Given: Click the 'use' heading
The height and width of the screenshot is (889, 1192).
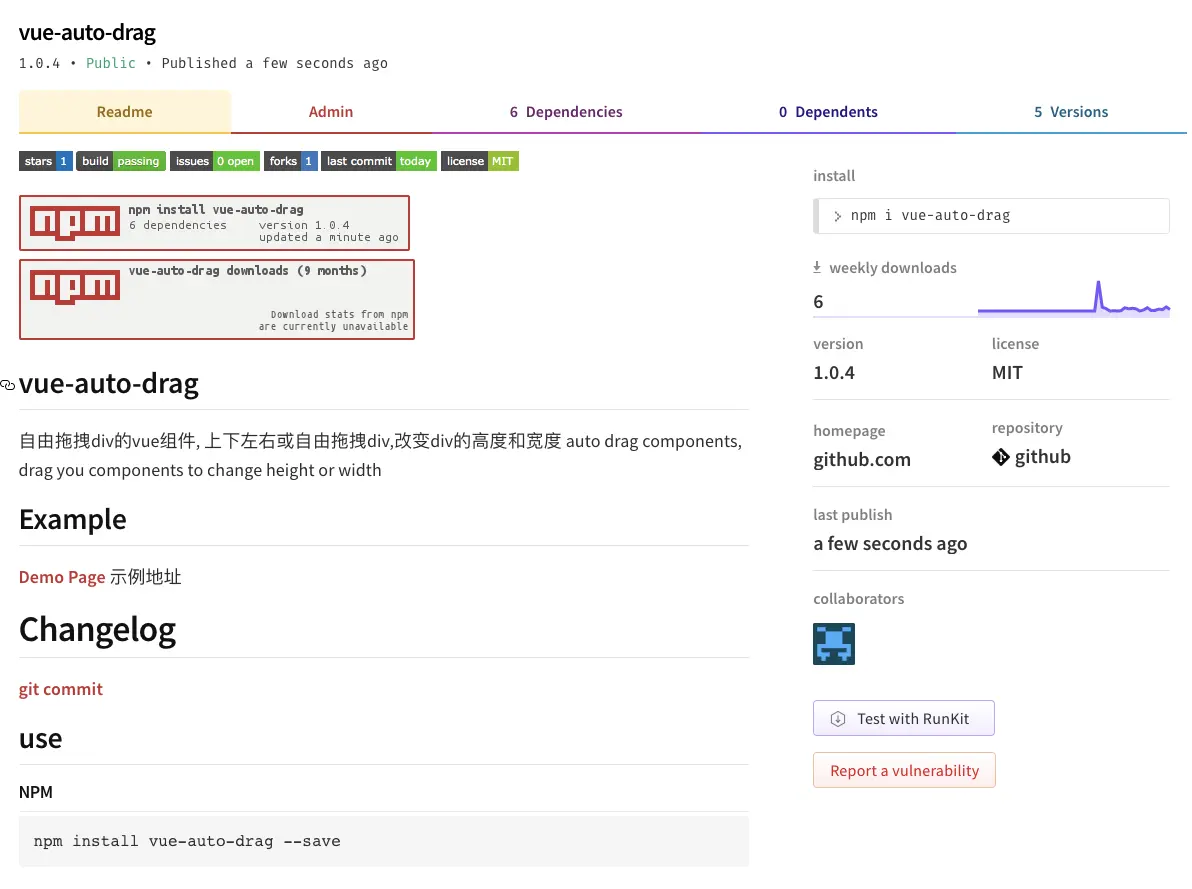Looking at the screenshot, I should coord(41,738).
